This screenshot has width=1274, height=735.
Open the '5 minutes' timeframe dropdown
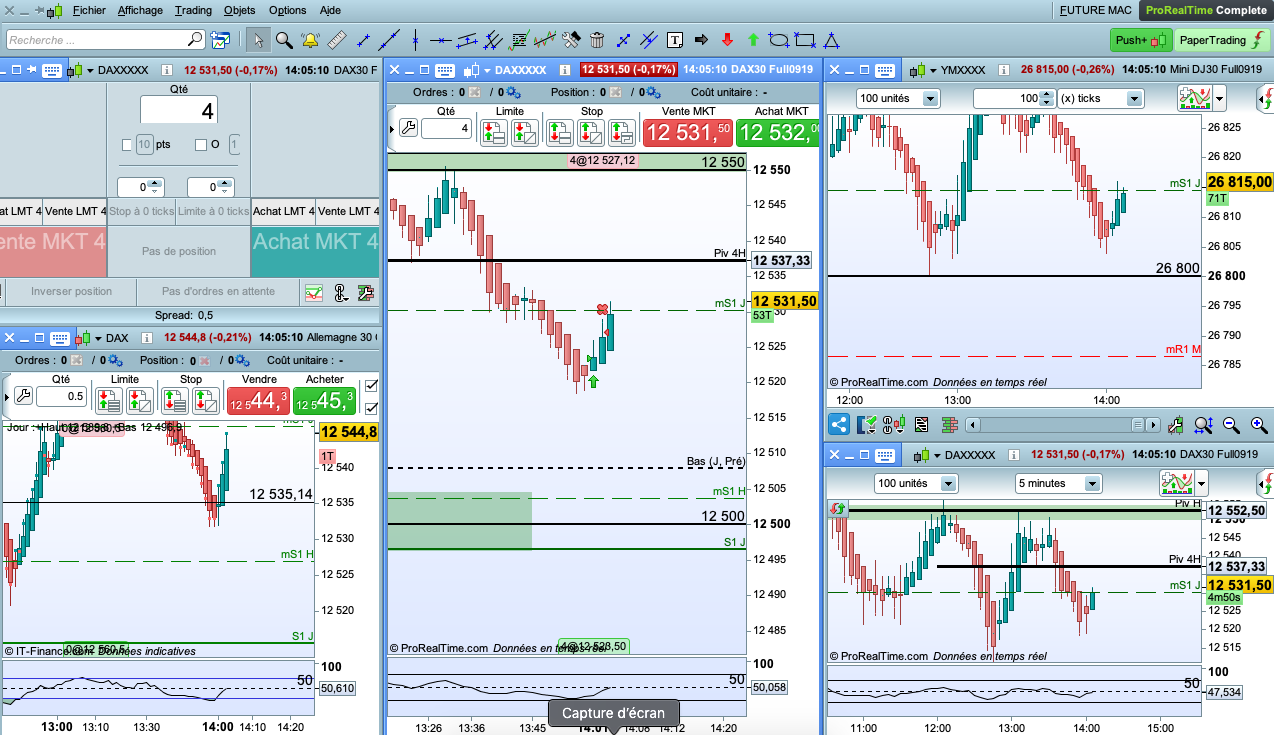1060,483
